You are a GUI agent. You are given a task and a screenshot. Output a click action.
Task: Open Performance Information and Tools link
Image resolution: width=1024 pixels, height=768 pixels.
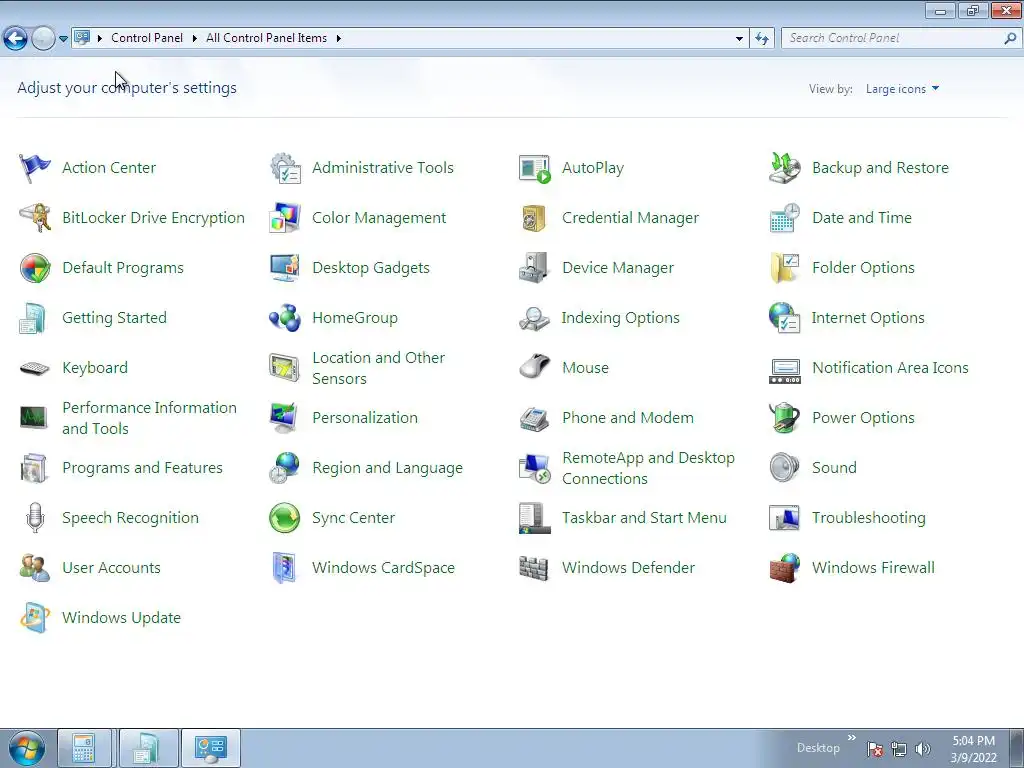coord(150,418)
